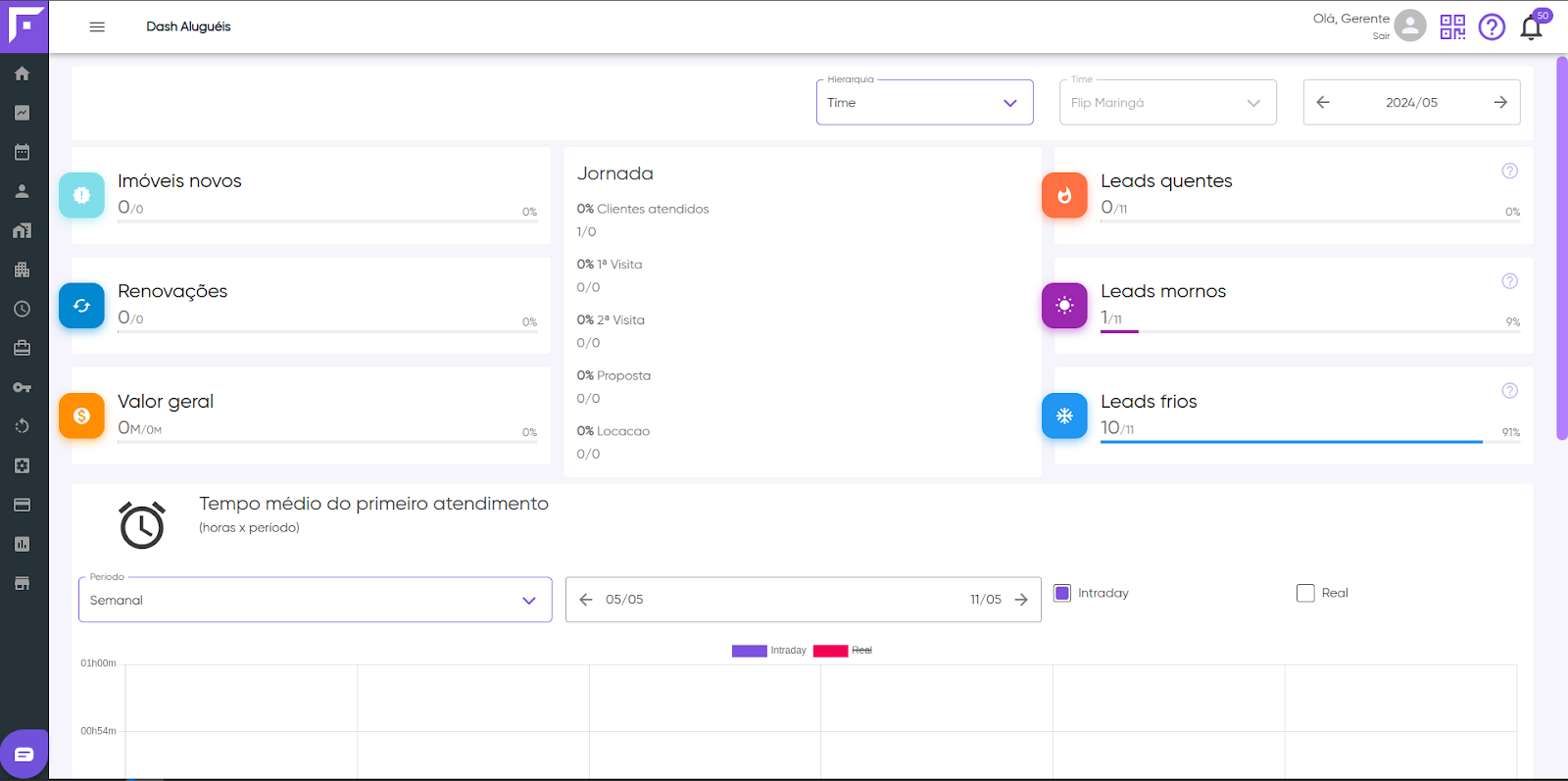Click the Sair logout link
1568x781 pixels.
(1381, 36)
